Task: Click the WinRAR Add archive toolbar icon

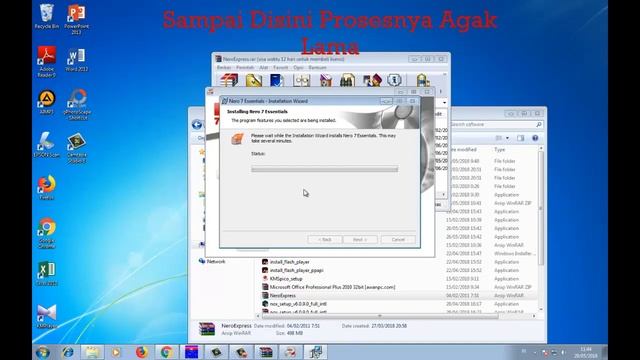Action: (229, 80)
